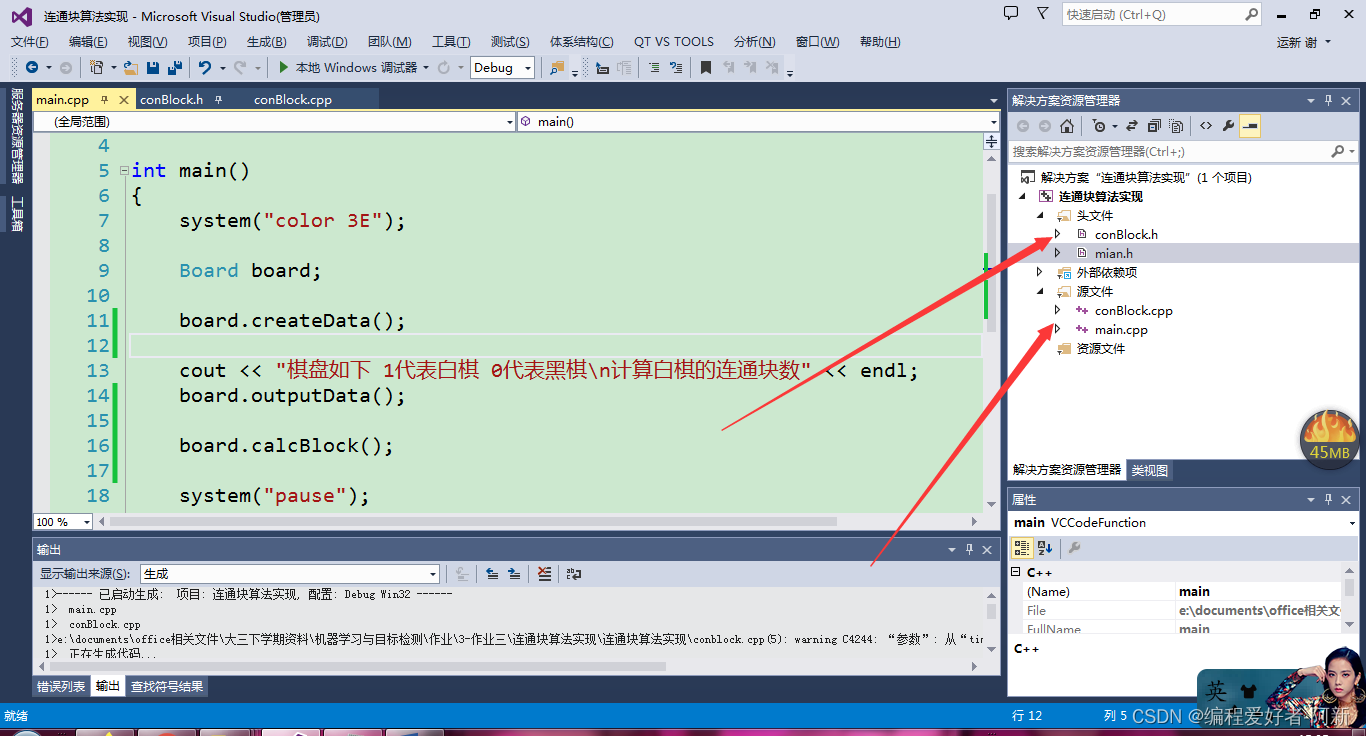Switch to the conBlock.cpp editor tab
Viewport: 1366px width, 736px height.
[293, 100]
